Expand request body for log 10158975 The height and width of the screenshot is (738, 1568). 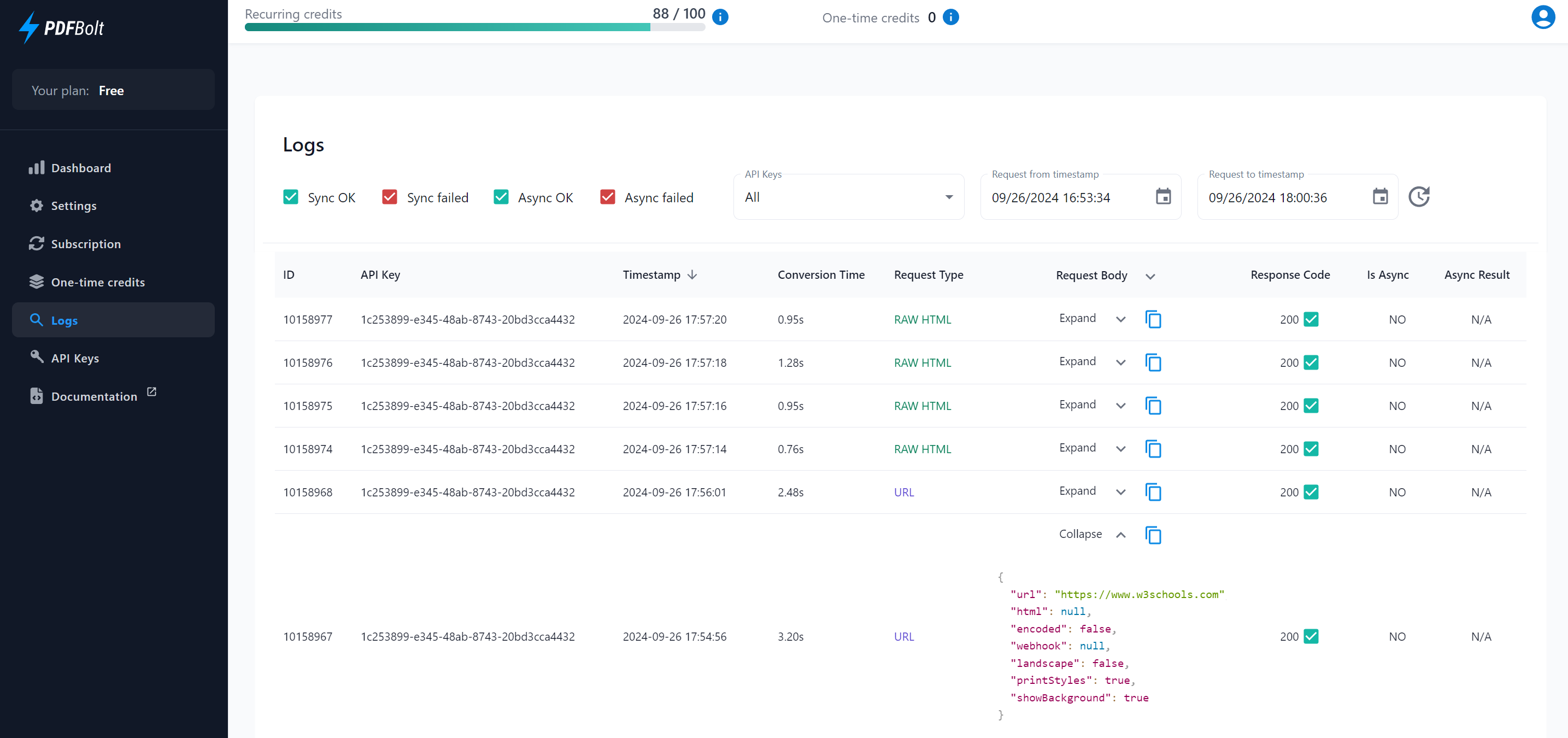pyautogui.click(x=1093, y=405)
